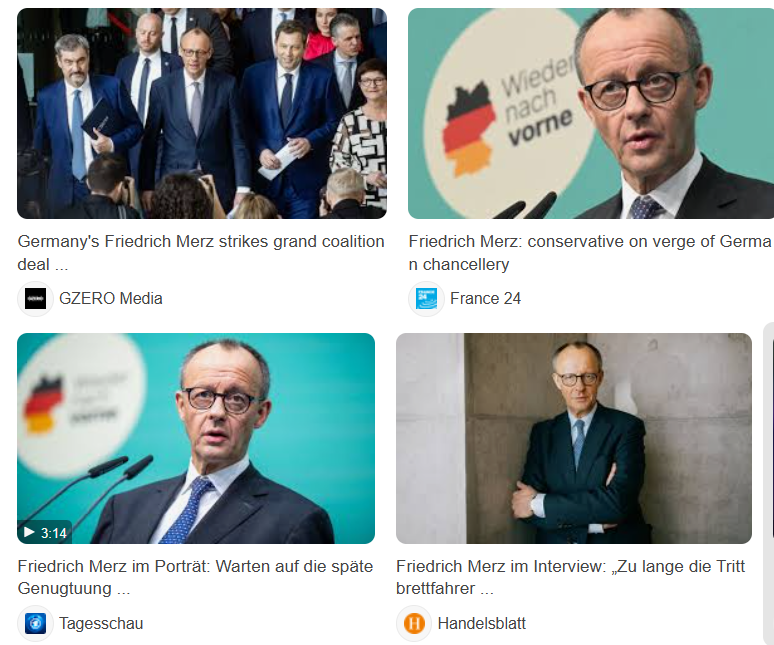
Task: Open the Tagesschau portrait video thumbnail
Action: coord(196,438)
